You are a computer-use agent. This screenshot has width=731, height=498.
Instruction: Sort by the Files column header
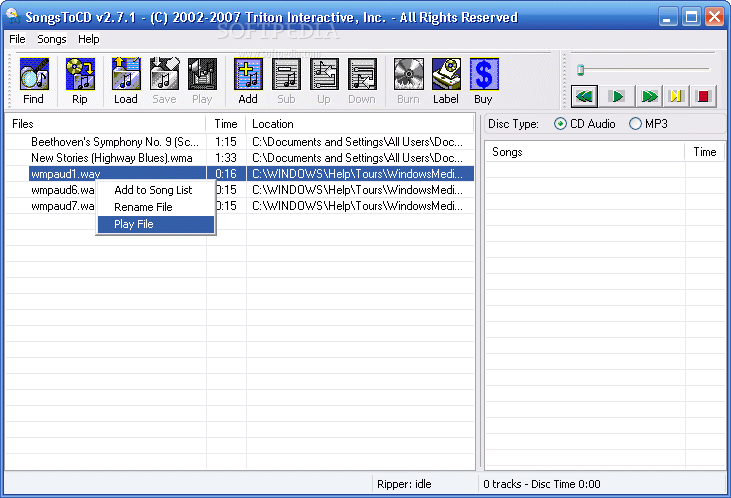[106, 124]
